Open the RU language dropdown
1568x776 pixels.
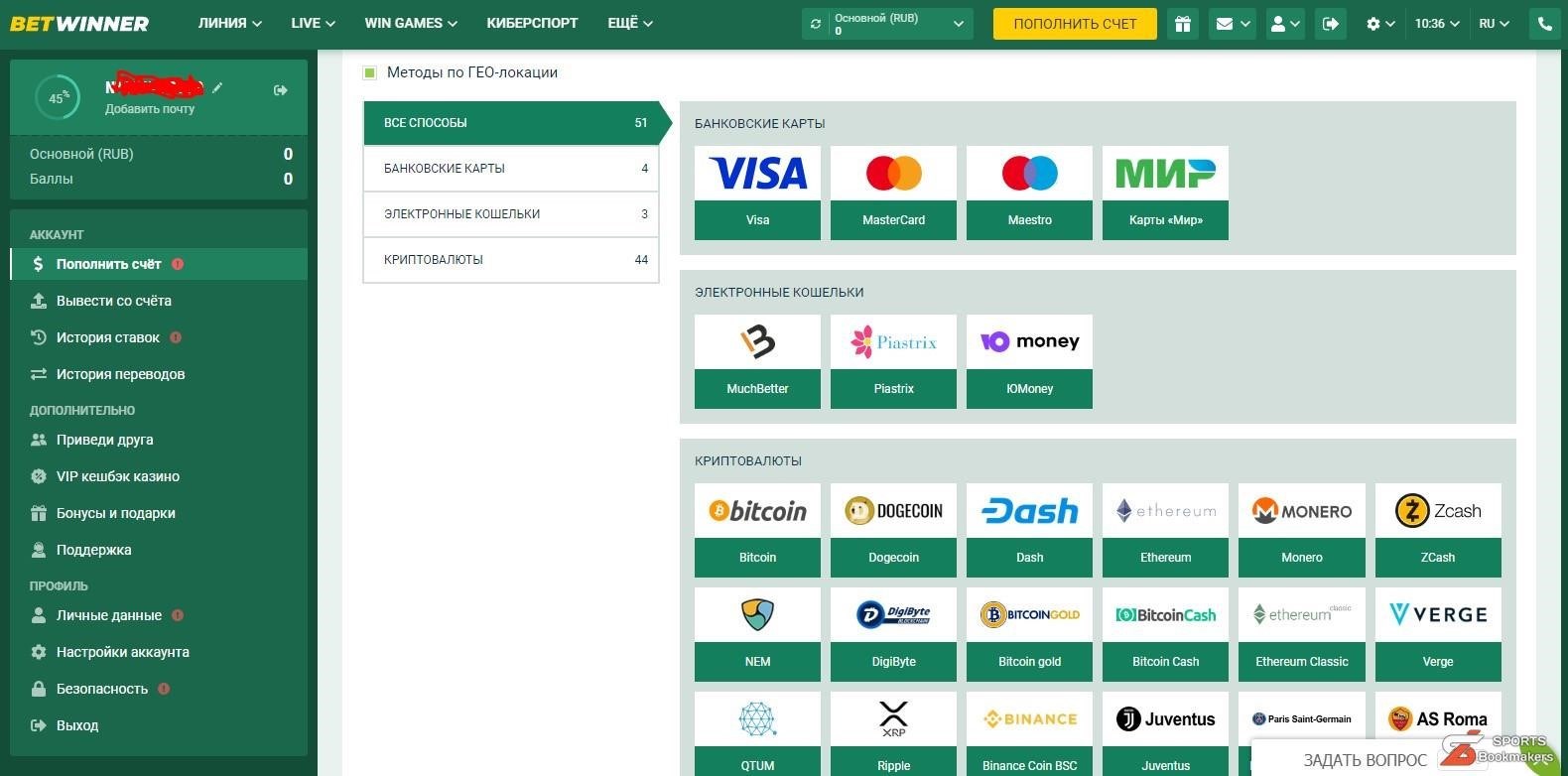[x=1494, y=24]
